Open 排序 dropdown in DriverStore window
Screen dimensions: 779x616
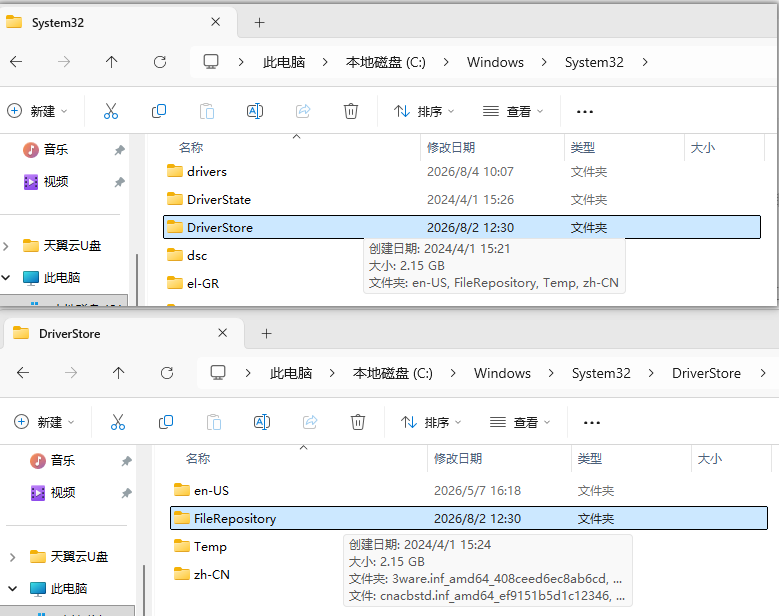[x=431, y=422]
